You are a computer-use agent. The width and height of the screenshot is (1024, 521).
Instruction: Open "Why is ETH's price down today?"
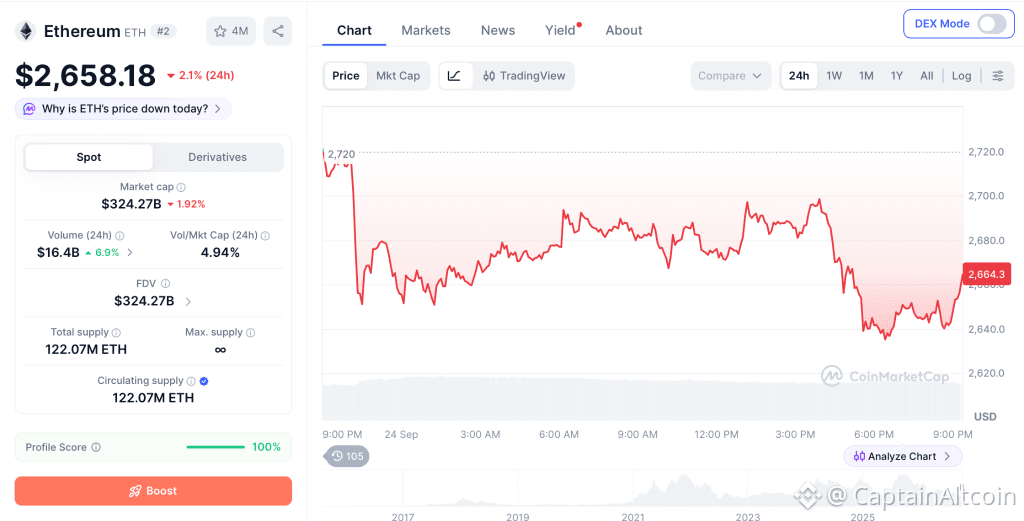[123, 109]
